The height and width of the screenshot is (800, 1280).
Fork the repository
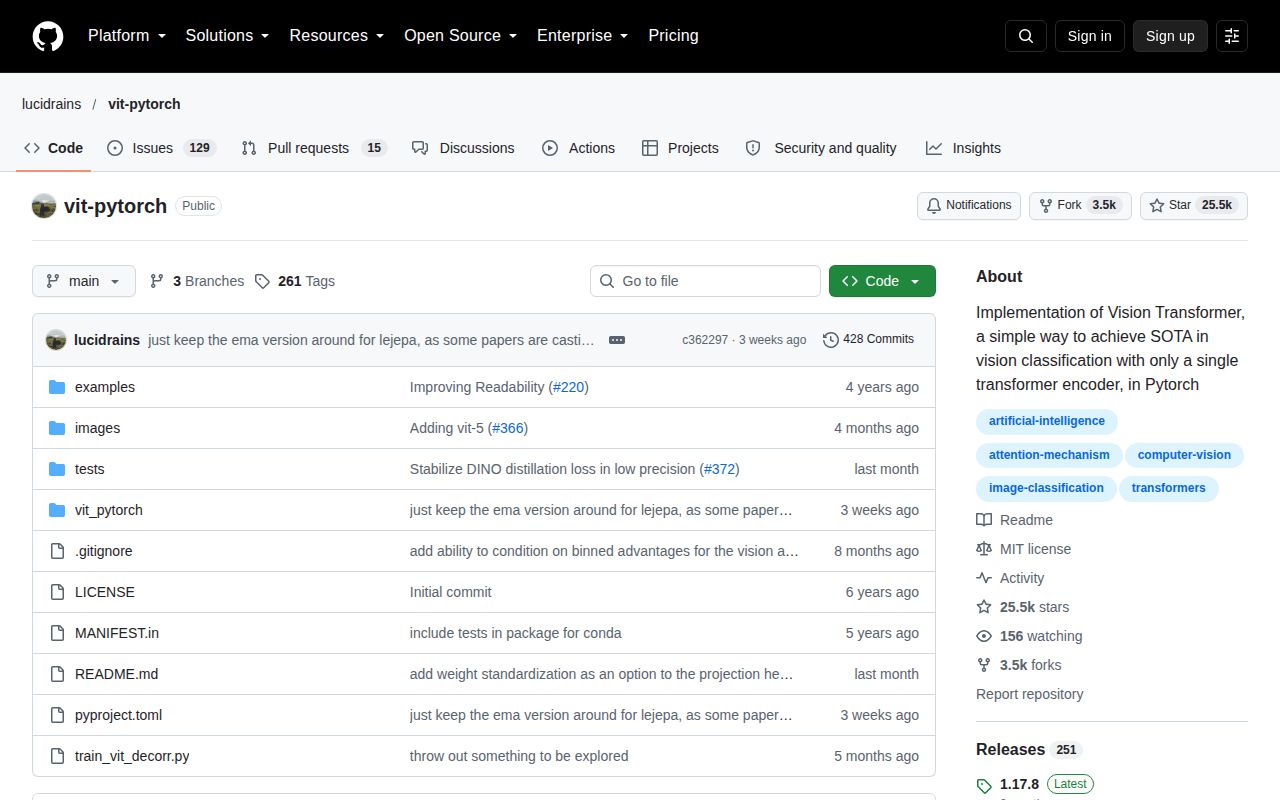point(1080,206)
